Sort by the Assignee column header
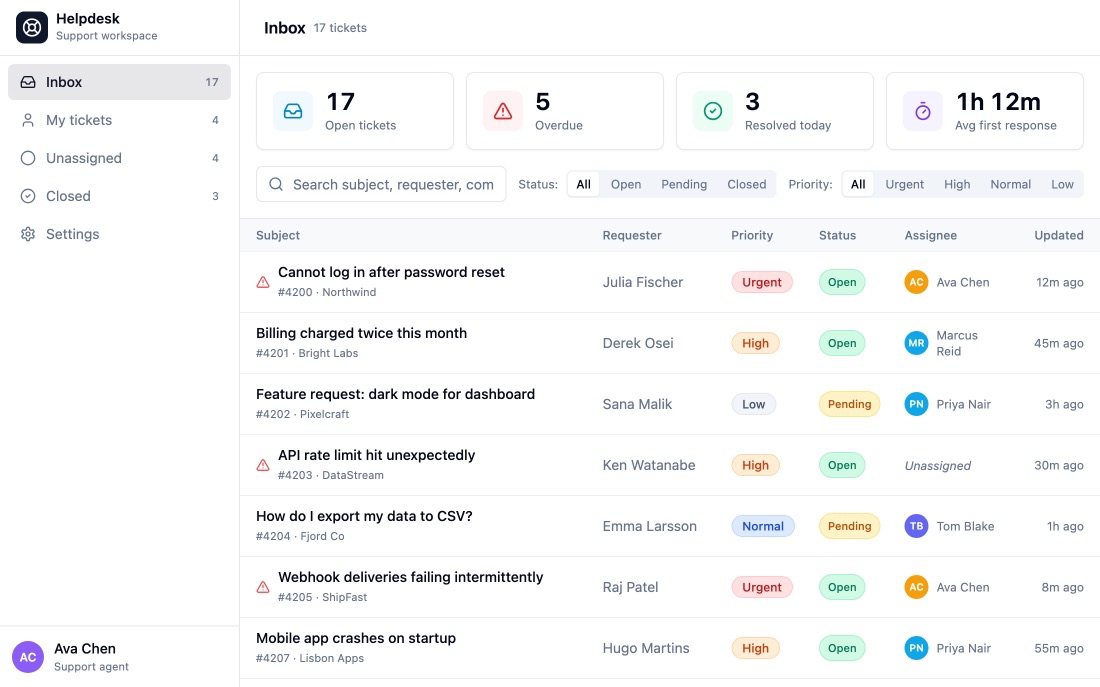 (930, 235)
